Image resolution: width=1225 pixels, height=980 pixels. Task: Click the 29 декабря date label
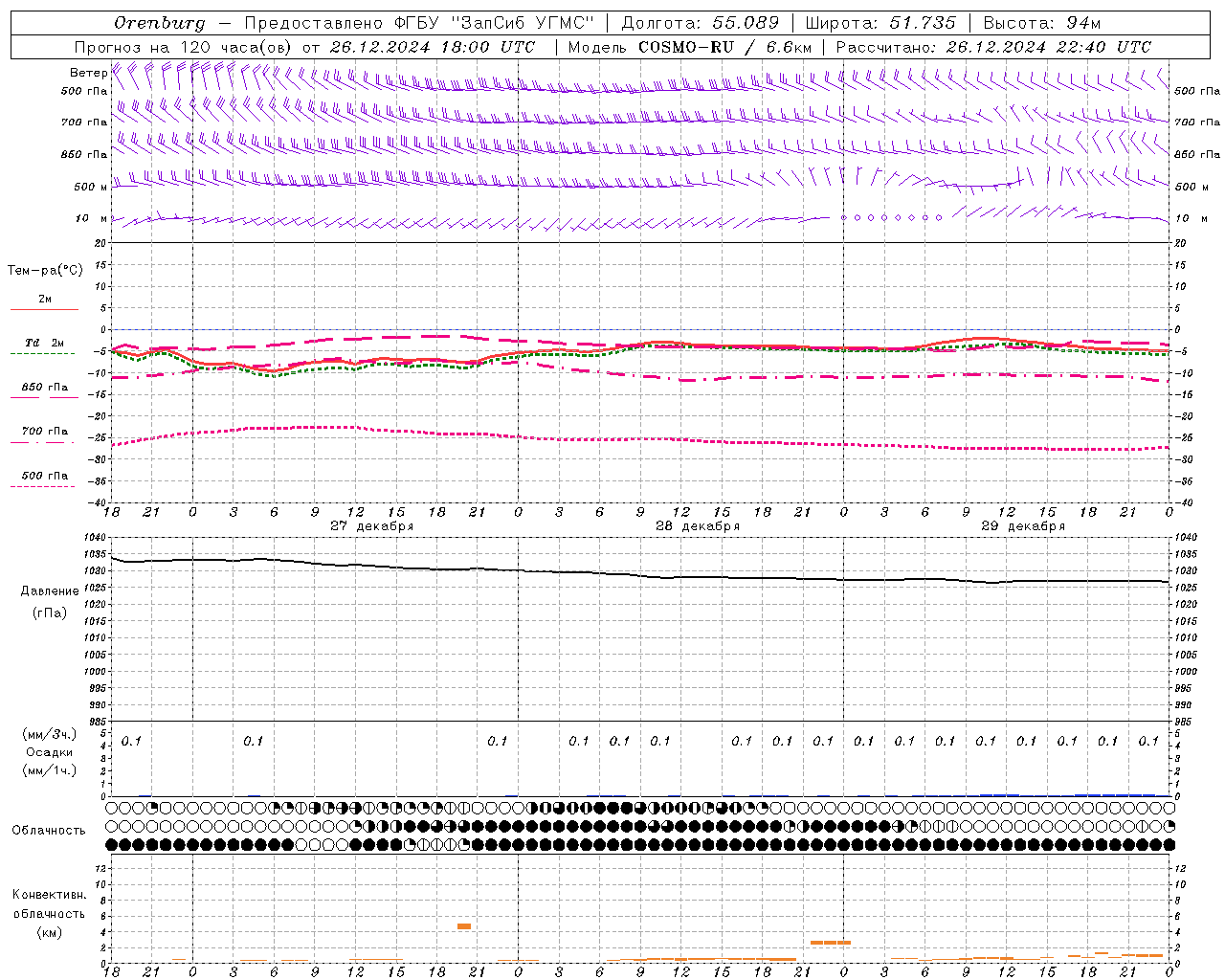click(x=1023, y=526)
